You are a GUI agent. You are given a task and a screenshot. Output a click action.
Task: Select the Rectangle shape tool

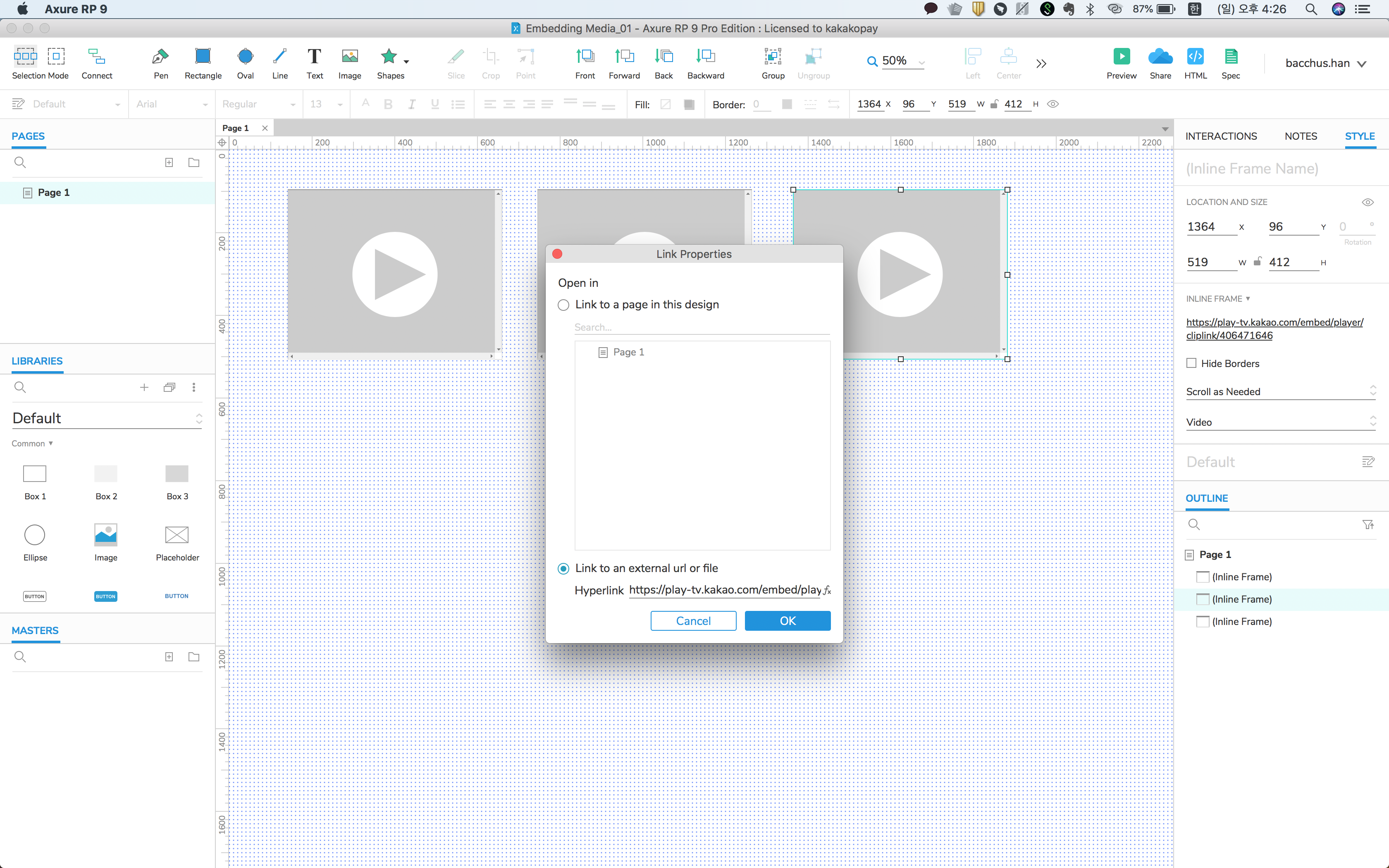point(203,57)
